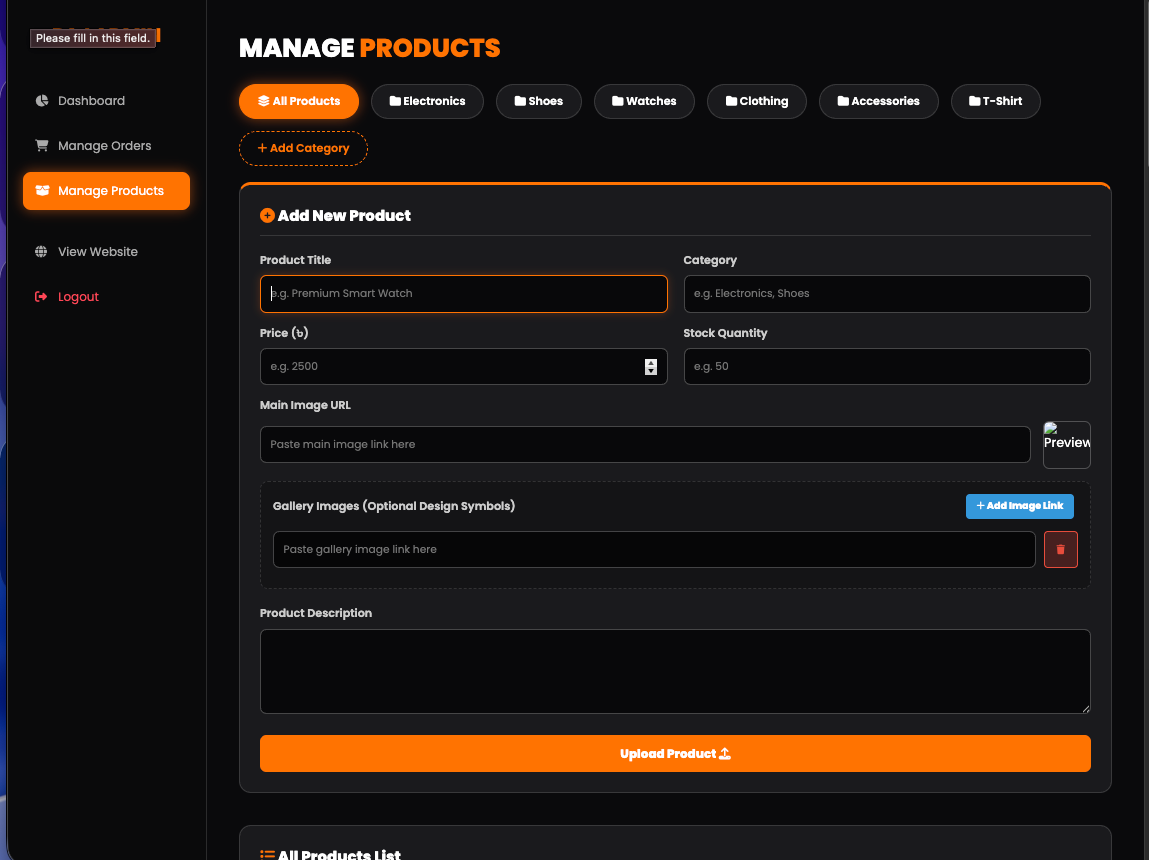Screen dimensions: 1149x860
Task: Select Manage Products sidebar item
Action: [x=106, y=191]
